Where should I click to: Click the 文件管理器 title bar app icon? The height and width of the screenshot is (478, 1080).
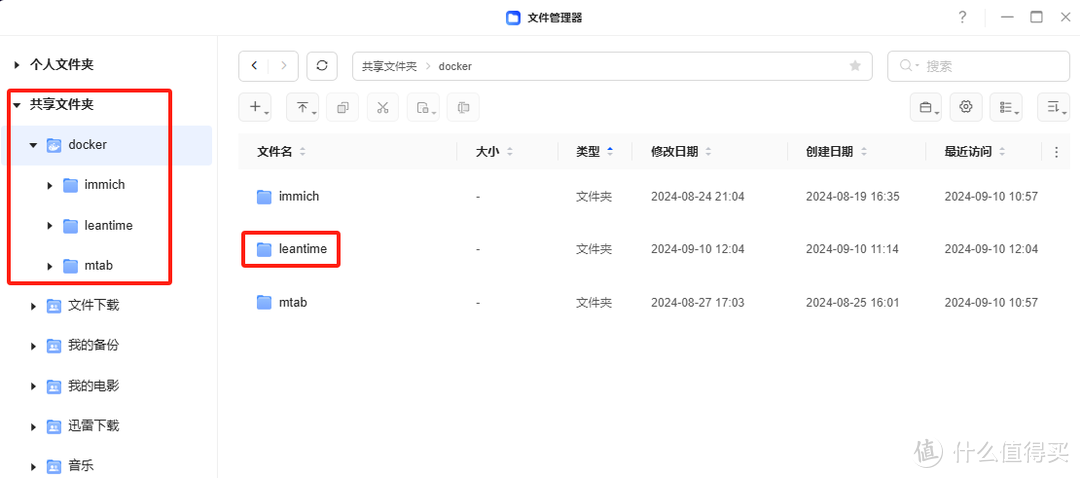[x=513, y=18]
